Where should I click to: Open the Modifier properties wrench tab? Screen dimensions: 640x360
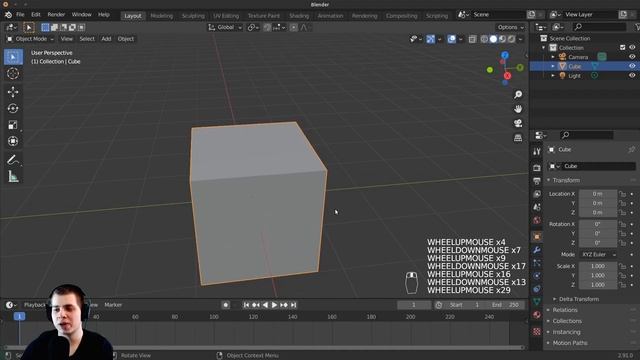tap(537, 250)
